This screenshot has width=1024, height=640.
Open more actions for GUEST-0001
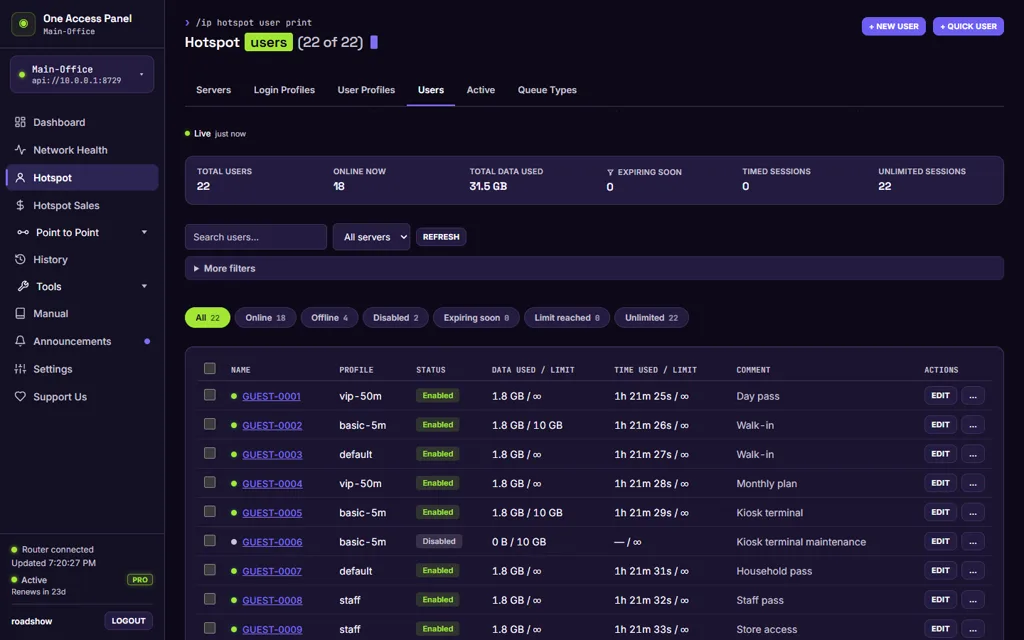pos(972,396)
